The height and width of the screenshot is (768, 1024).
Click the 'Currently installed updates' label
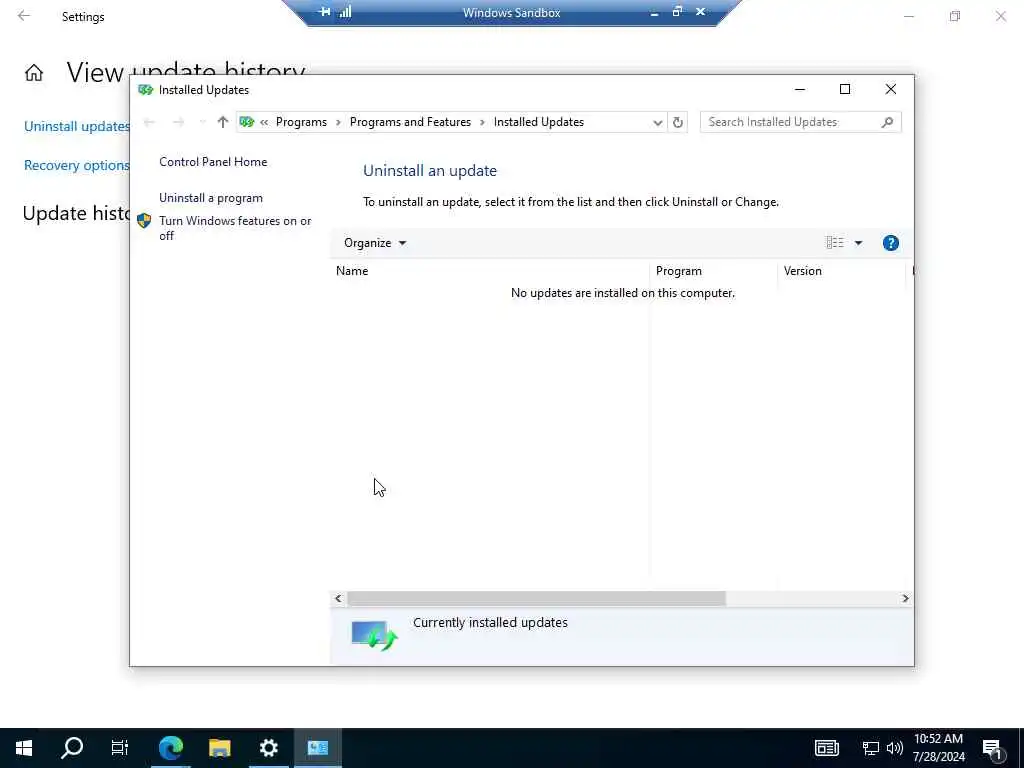click(x=490, y=623)
